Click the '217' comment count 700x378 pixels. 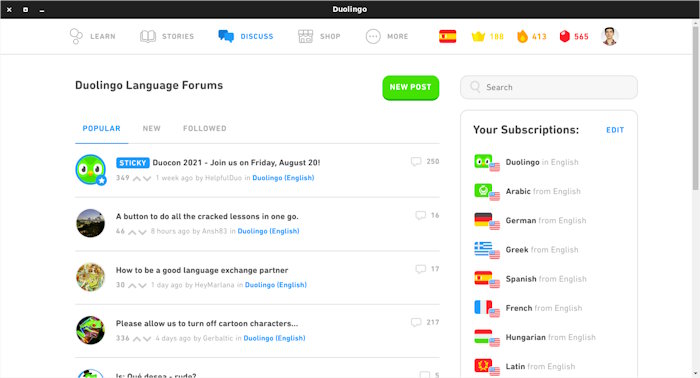(433, 322)
